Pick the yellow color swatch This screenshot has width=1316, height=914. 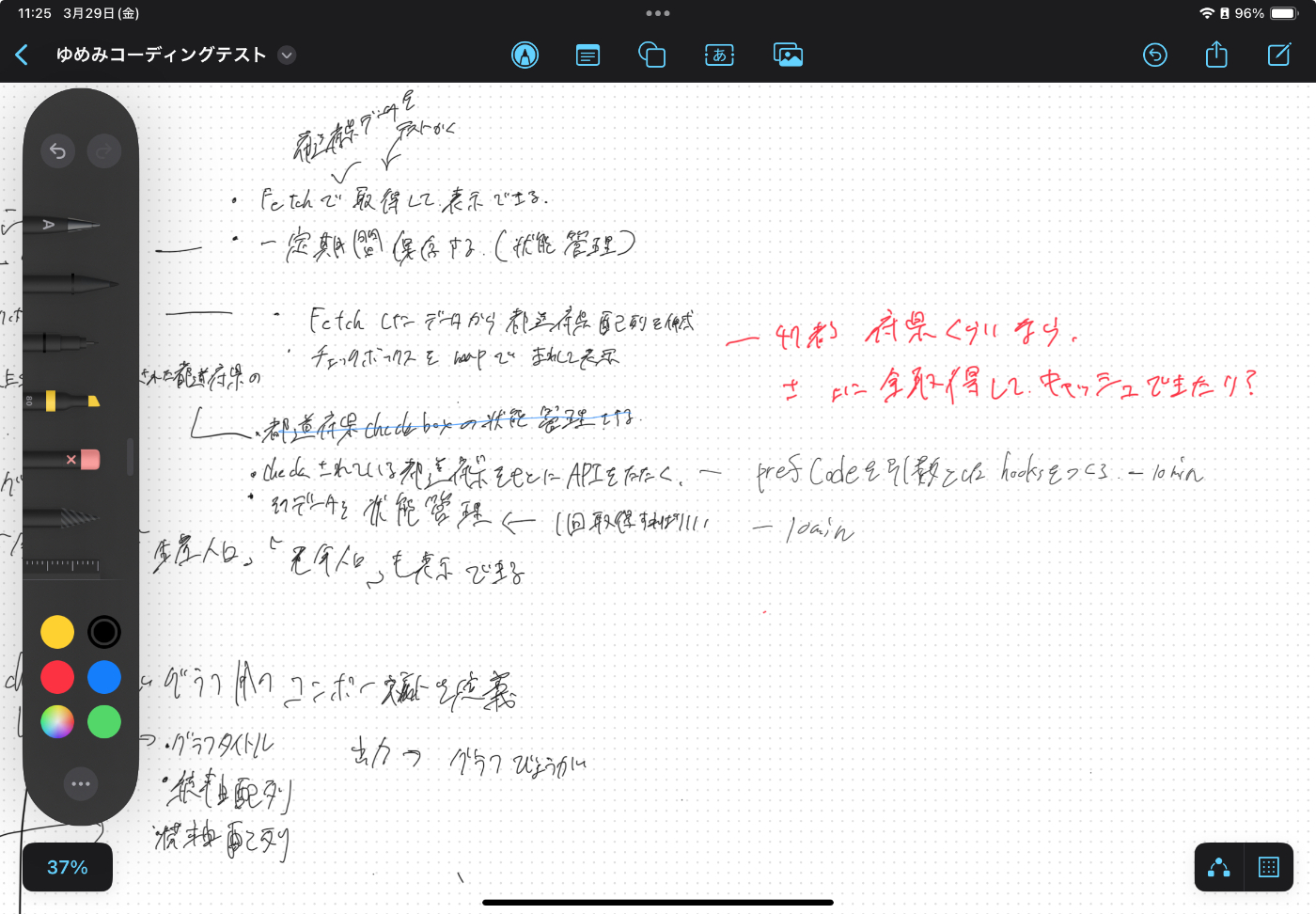pos(57,632)
